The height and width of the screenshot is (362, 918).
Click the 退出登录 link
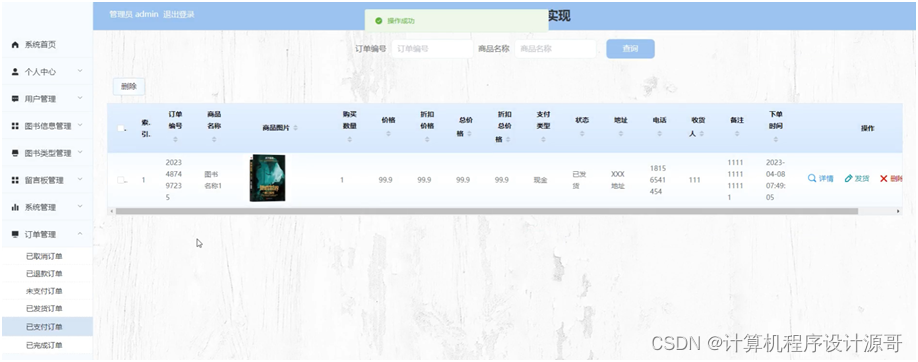click(x=179, y=14)
